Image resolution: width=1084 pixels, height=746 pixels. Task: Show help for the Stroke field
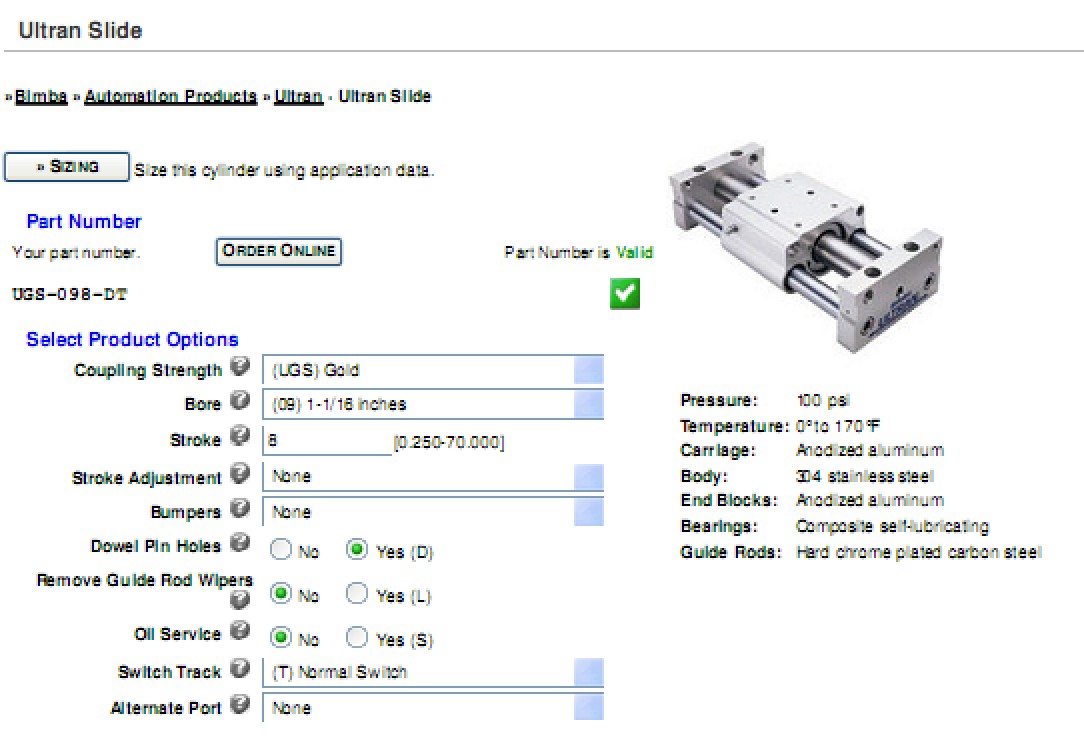pyautogui.click(x=240, y=436)
